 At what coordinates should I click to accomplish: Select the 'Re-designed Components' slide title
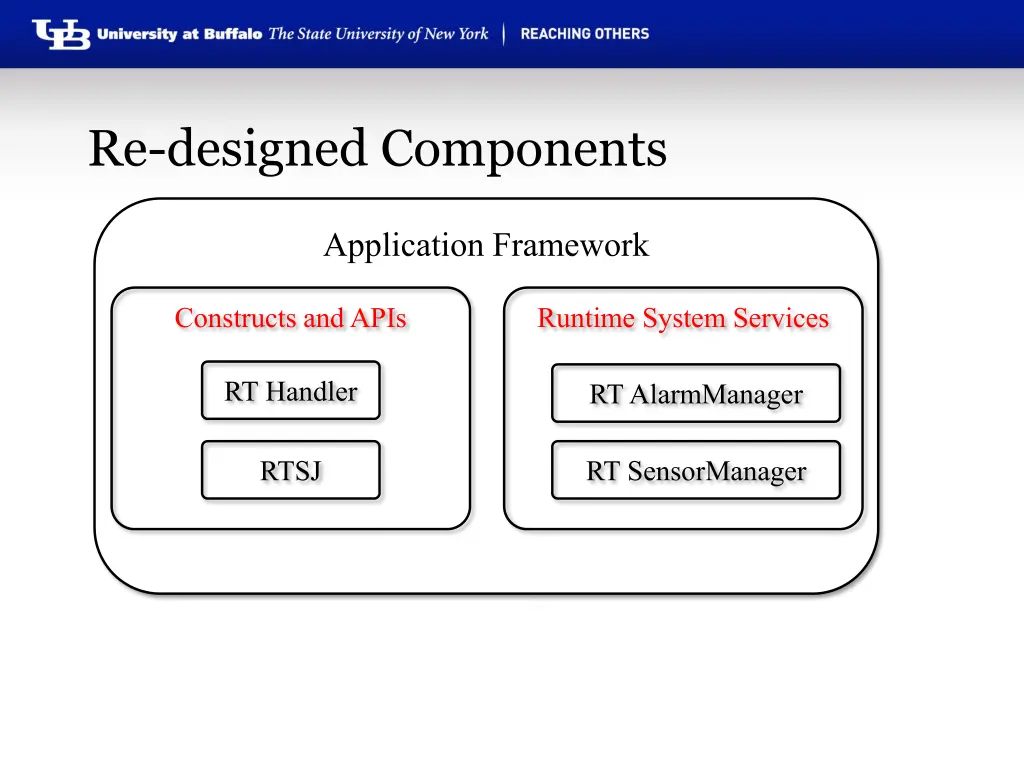tap(377, 150)
